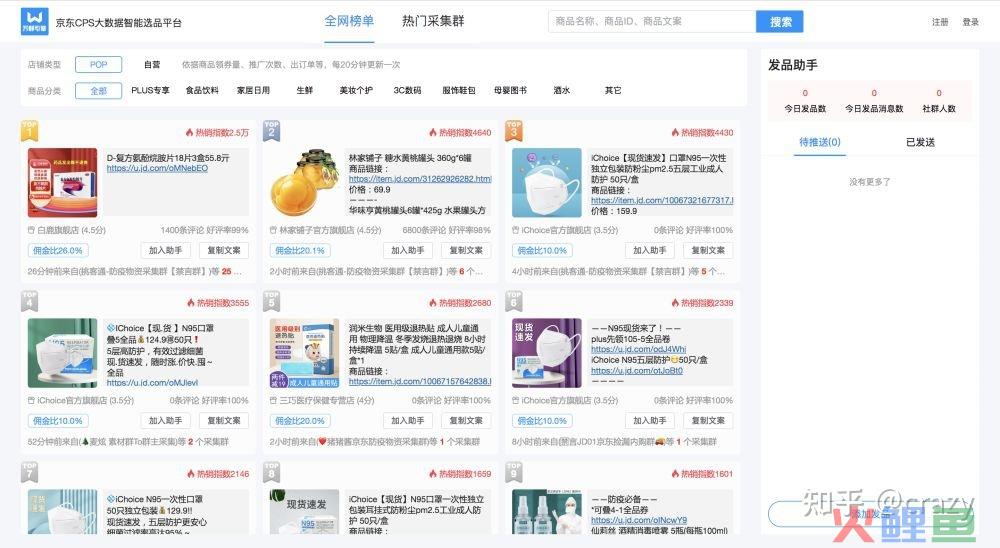The height and width of the screenshot is (548, 1000).
Task: Click the yellow peach can product thumbnail
Action: point(304,182)
